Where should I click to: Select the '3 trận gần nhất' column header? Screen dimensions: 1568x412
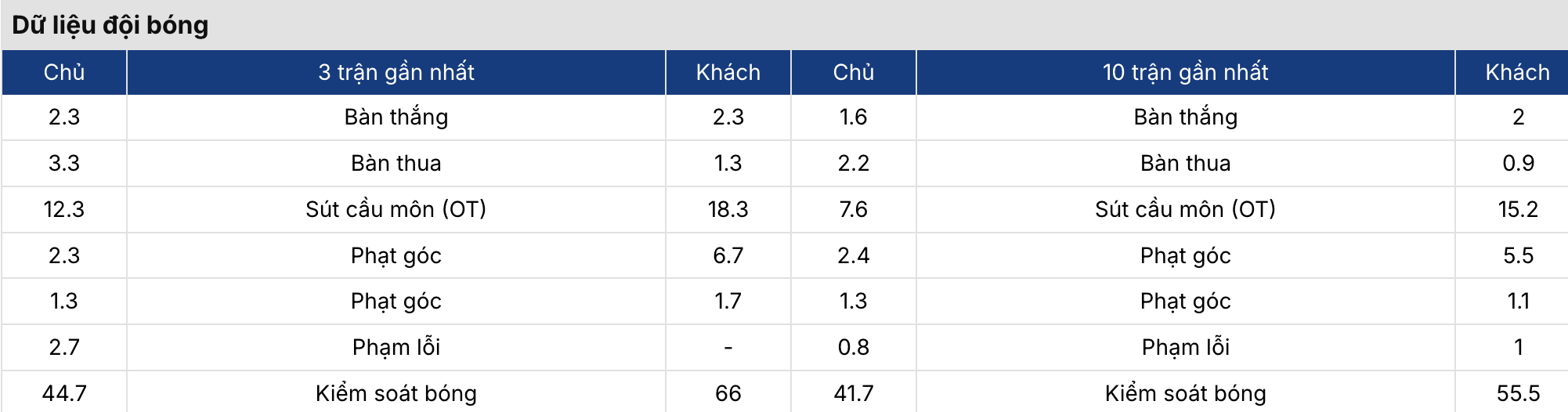coord(396,72)
